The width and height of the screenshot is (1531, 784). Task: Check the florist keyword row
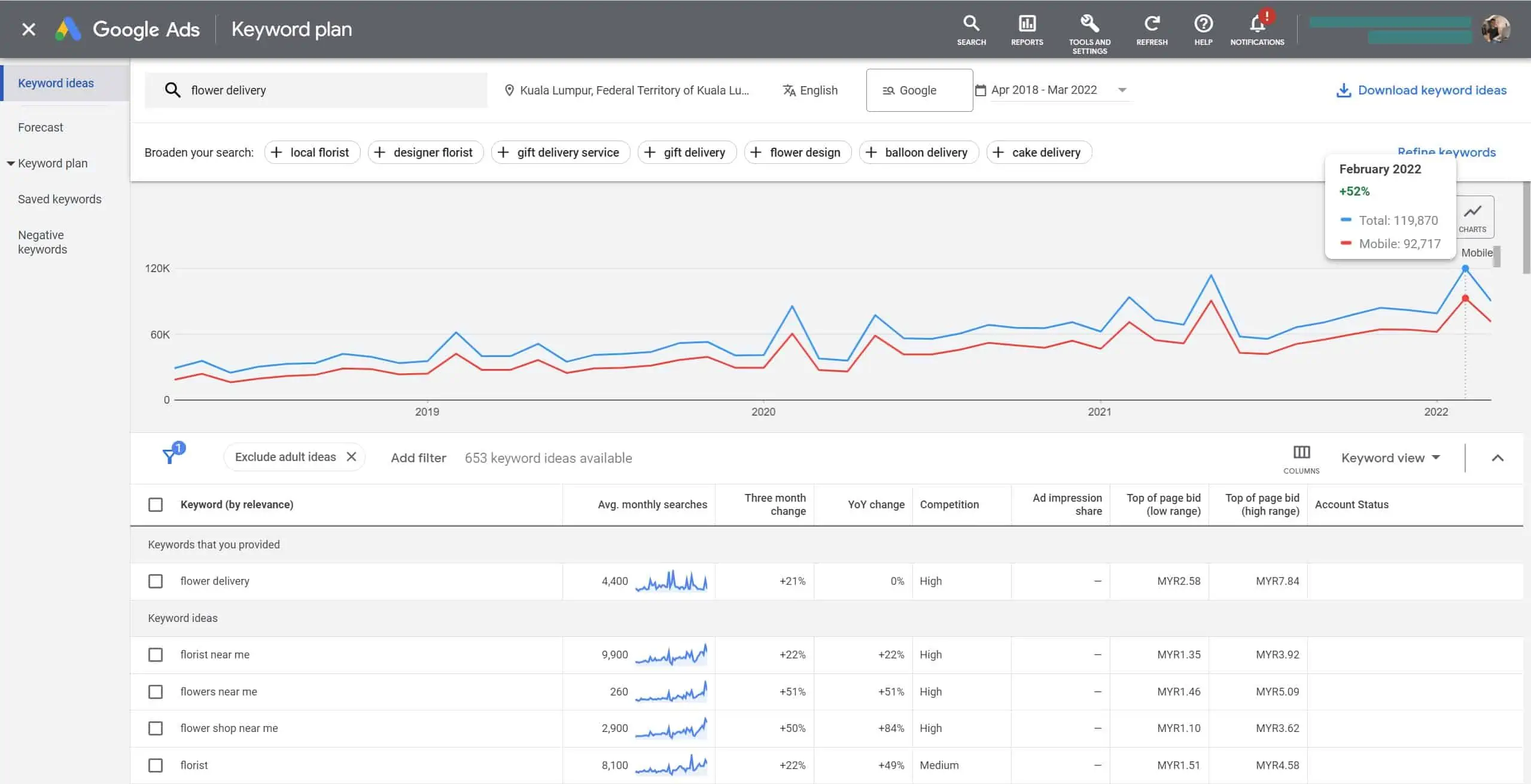pyautogui.click(x=156, y=765)
